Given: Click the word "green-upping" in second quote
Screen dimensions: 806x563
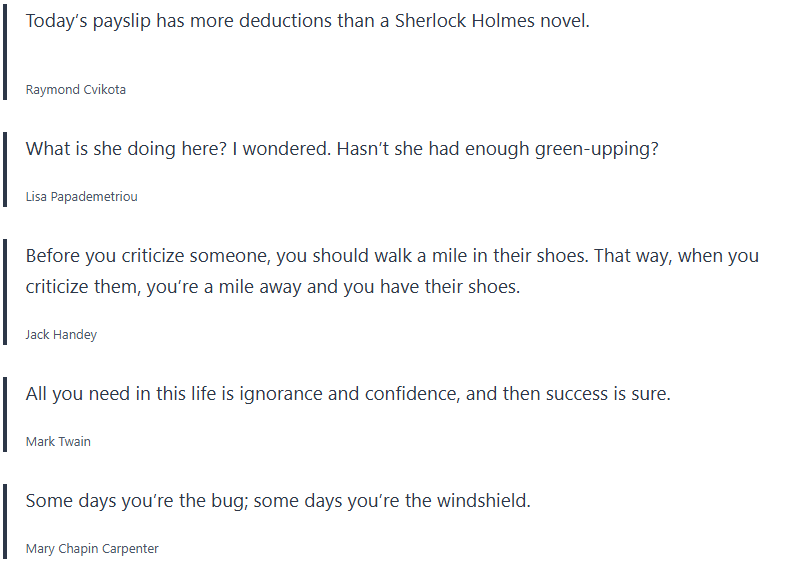Looking at the screenshot, I should pos(597,149).
